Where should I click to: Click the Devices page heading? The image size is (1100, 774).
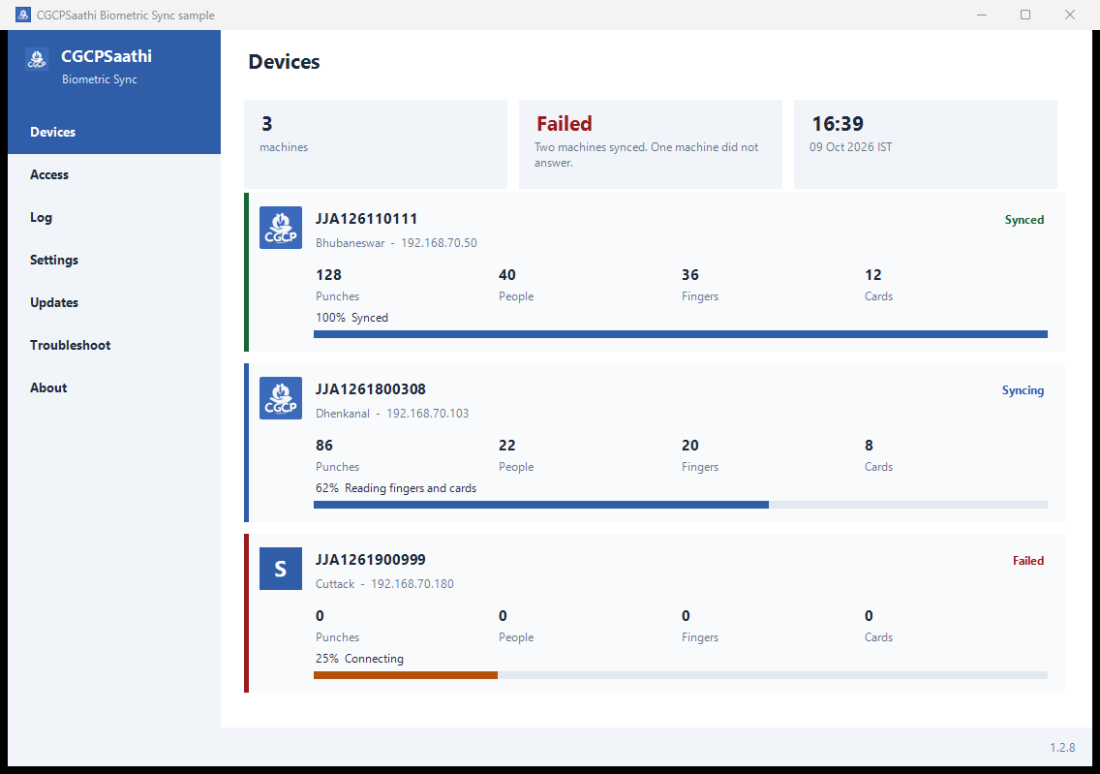[284, 62]
